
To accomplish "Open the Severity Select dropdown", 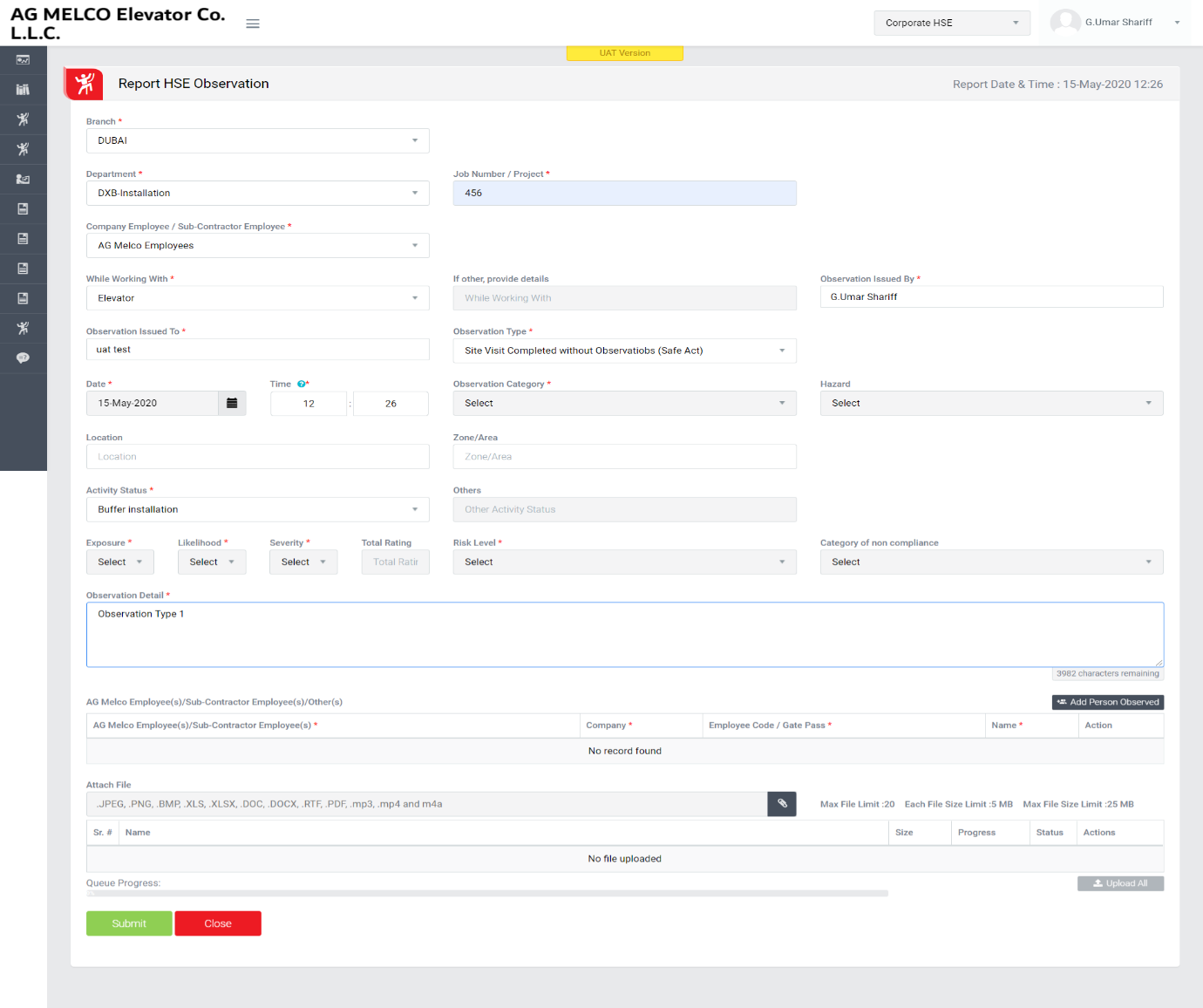I will [303, 562].
